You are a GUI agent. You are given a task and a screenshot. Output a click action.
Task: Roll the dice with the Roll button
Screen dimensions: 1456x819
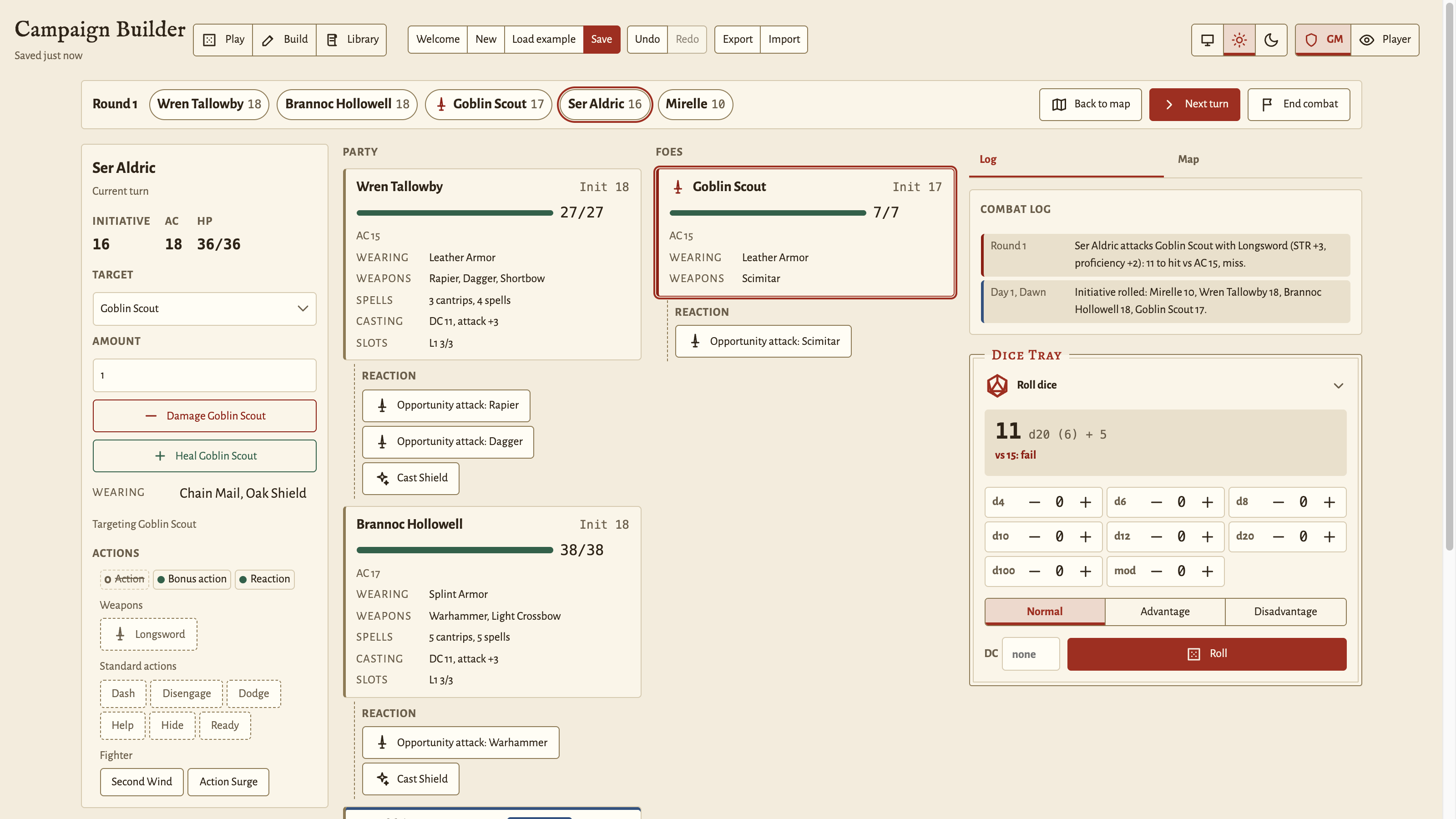[x=1207, y=654]
